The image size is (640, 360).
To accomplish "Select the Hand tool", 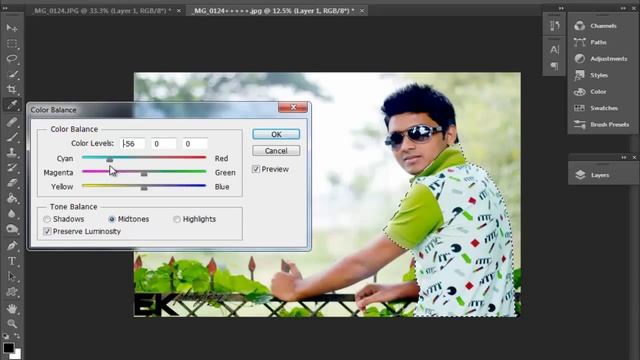I will pos(12,309).
